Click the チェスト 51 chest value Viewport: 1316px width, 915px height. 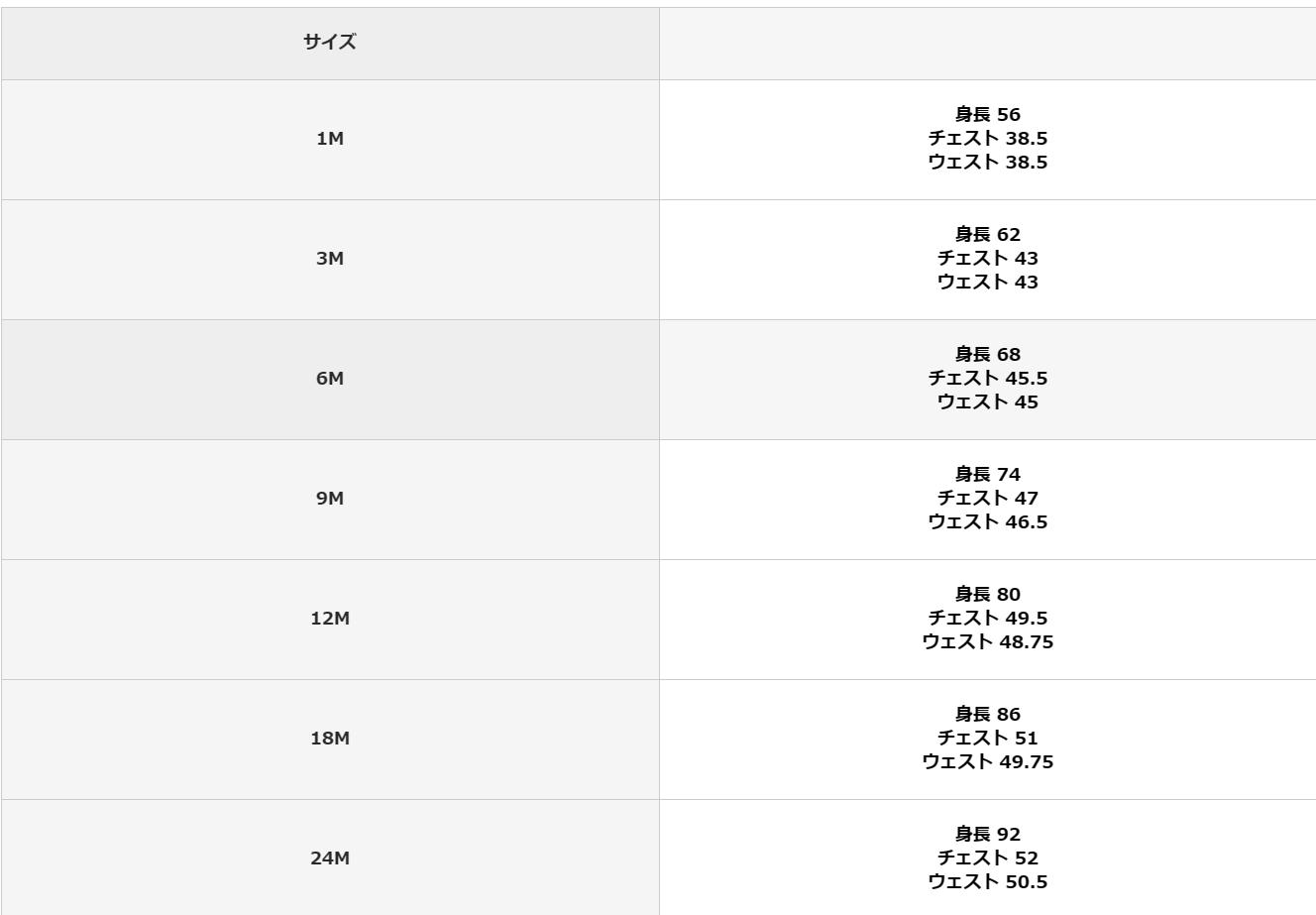click(x=987, y=739)
